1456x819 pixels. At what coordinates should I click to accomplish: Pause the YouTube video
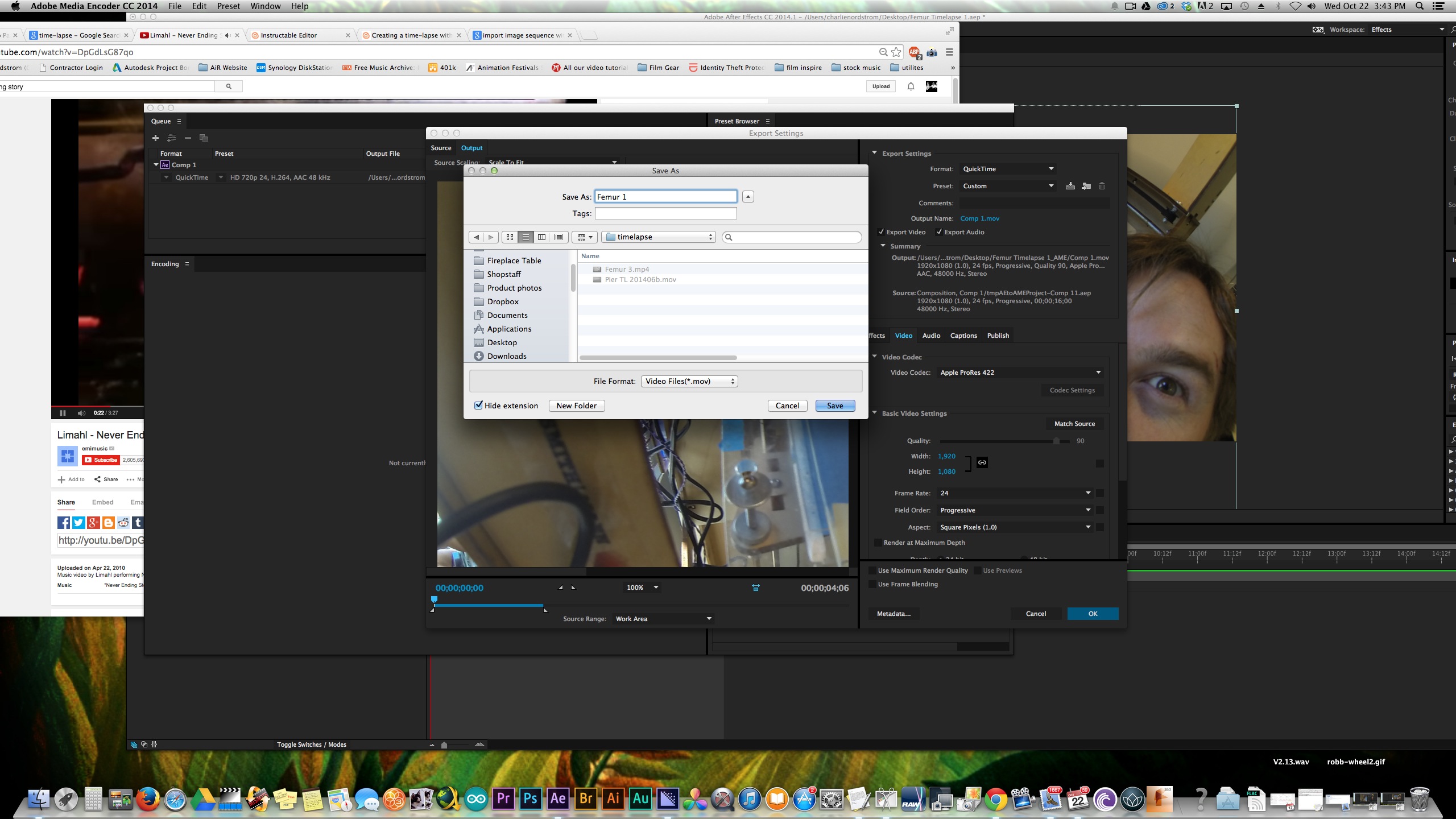(x=63, y=413)
